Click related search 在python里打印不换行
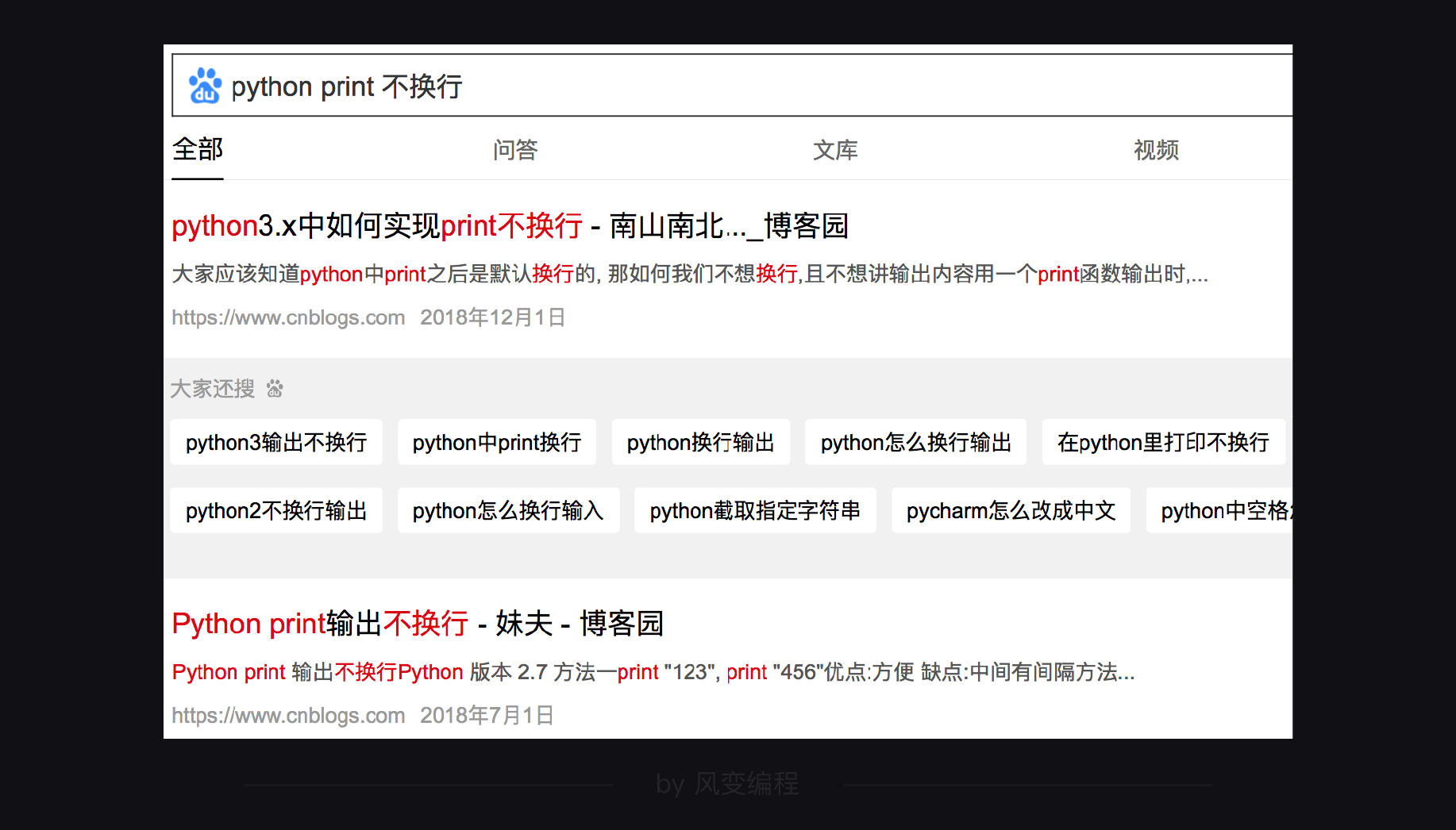Image resolution: width=1456 pixels, height=830 pixels. point(1163,442)
